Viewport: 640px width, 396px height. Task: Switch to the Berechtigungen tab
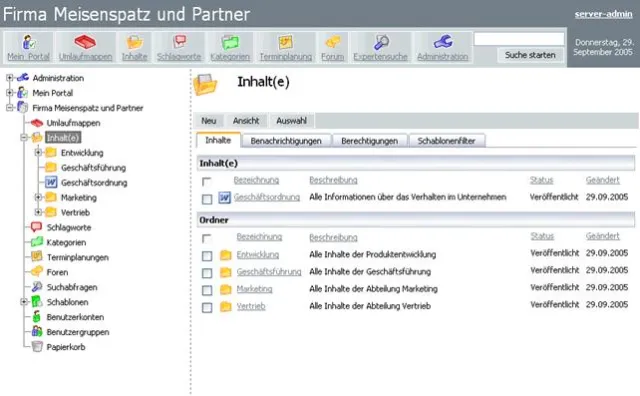click(x=369, y=141)
